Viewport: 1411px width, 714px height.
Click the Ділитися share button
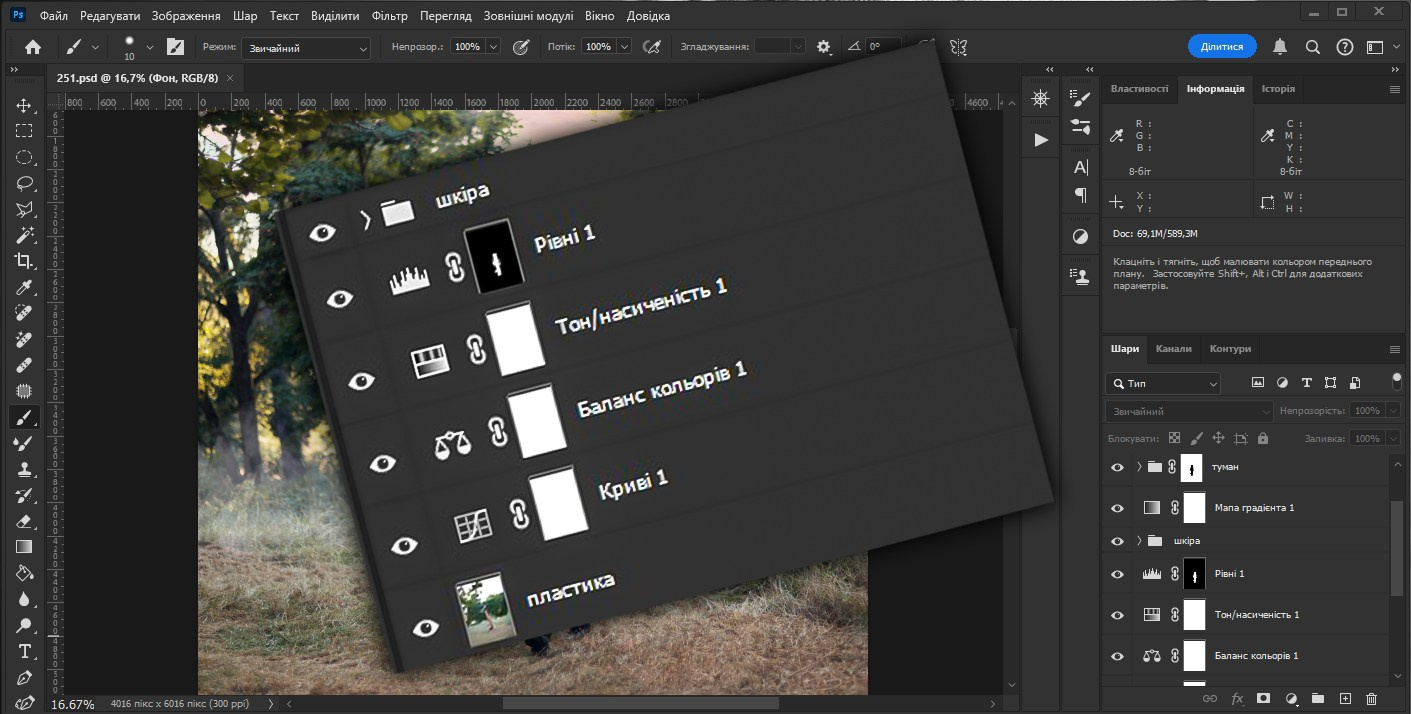click(1222, 47)
